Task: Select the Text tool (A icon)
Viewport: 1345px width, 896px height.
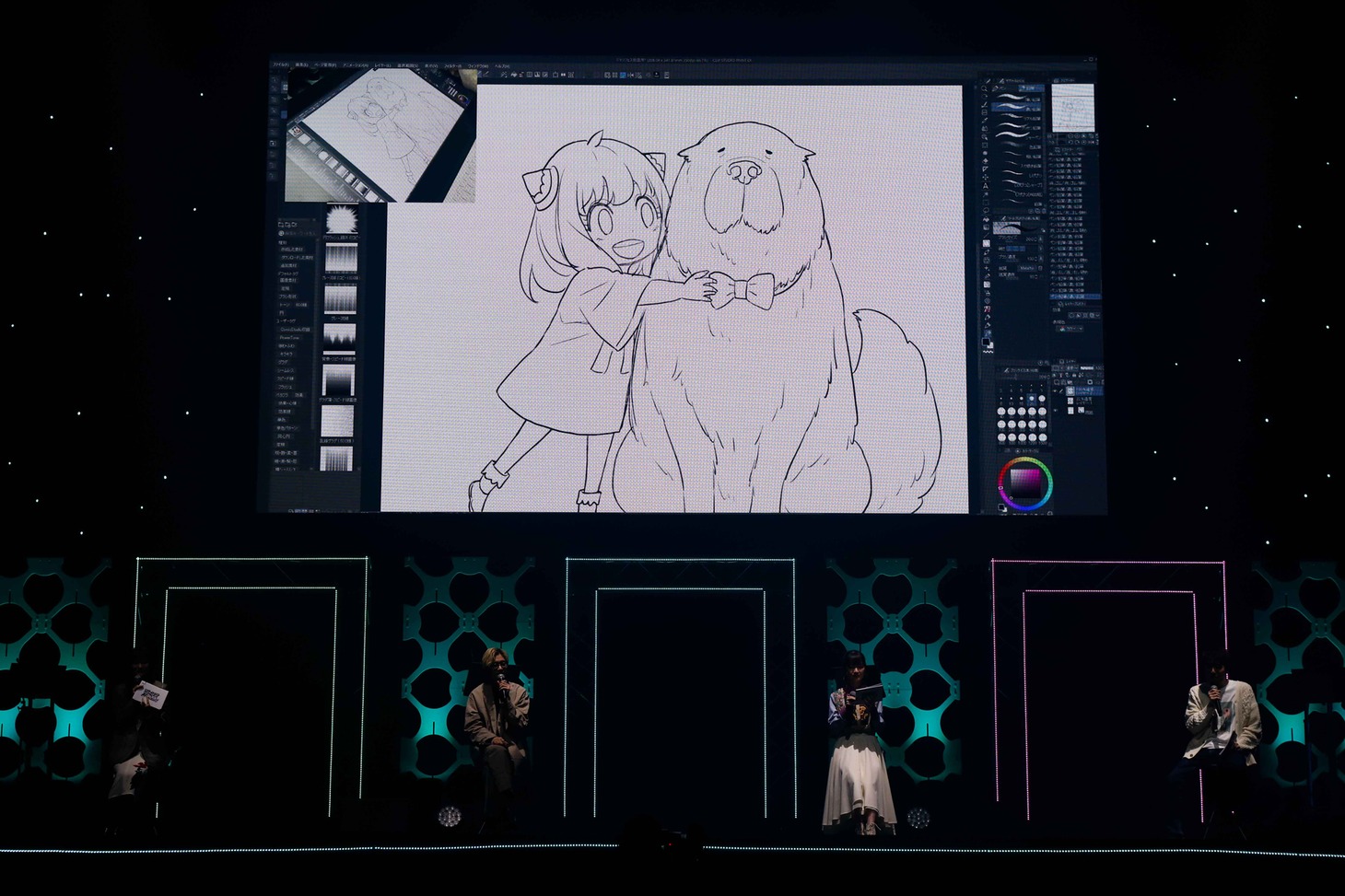Action: click(986, 186)
